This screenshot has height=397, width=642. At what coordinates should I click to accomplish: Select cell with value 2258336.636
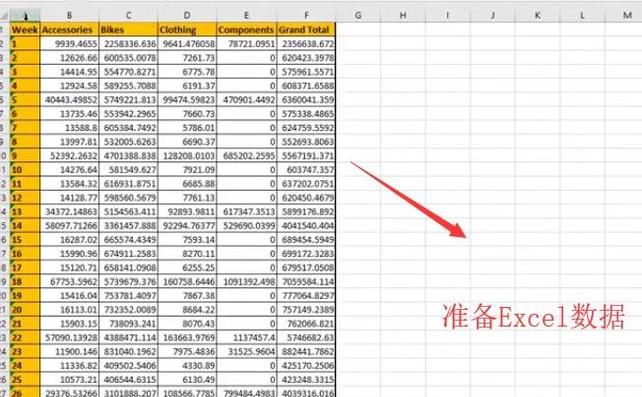128,44
